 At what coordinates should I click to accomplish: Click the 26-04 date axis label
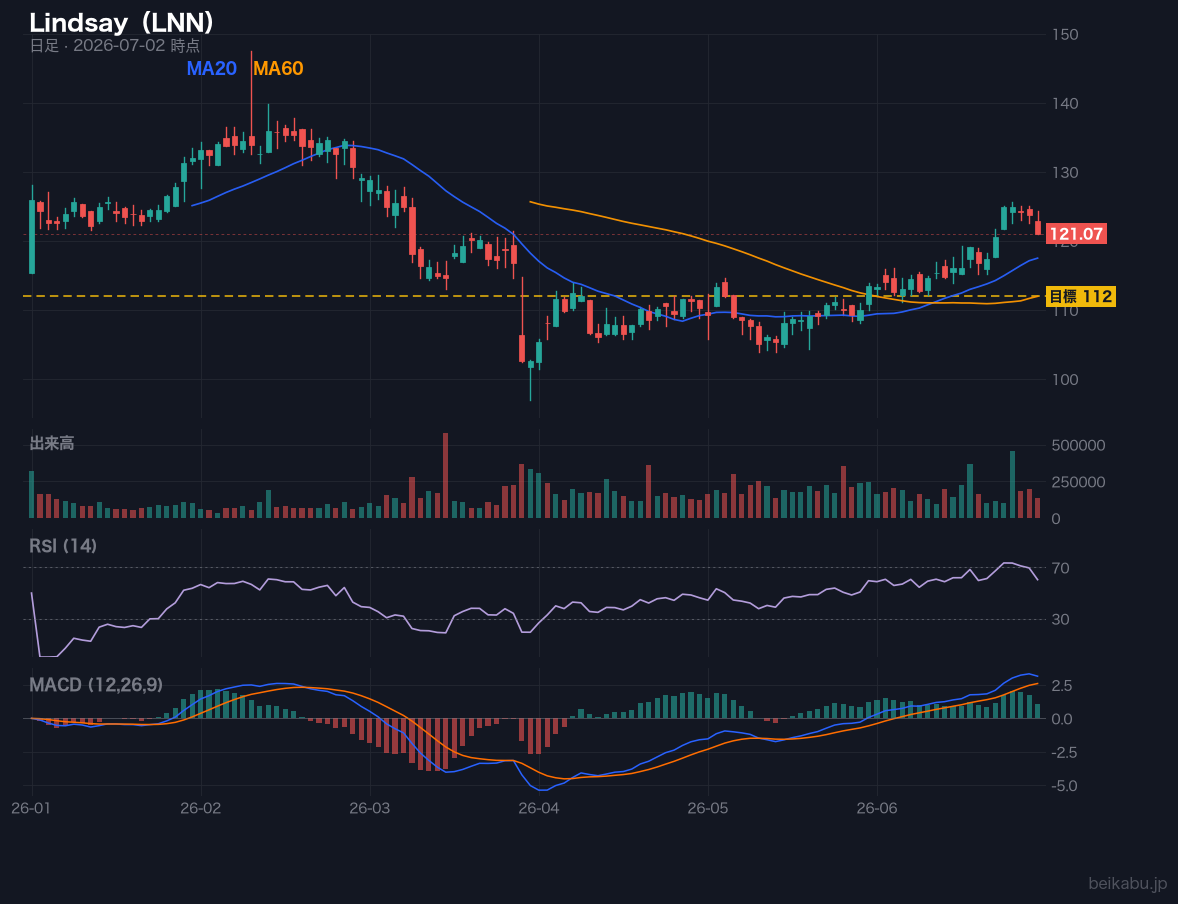pos(539,809)
